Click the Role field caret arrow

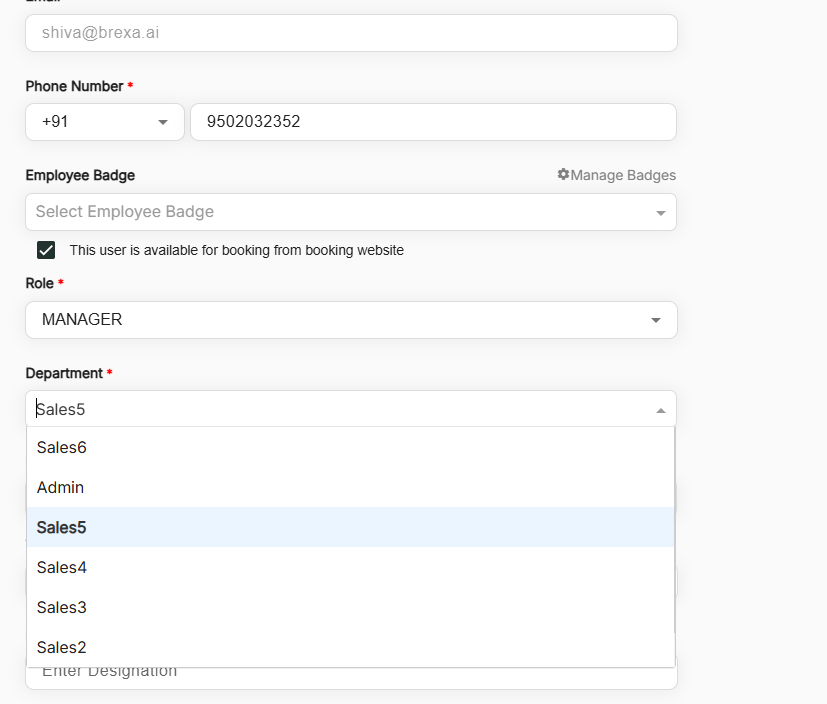656,321
